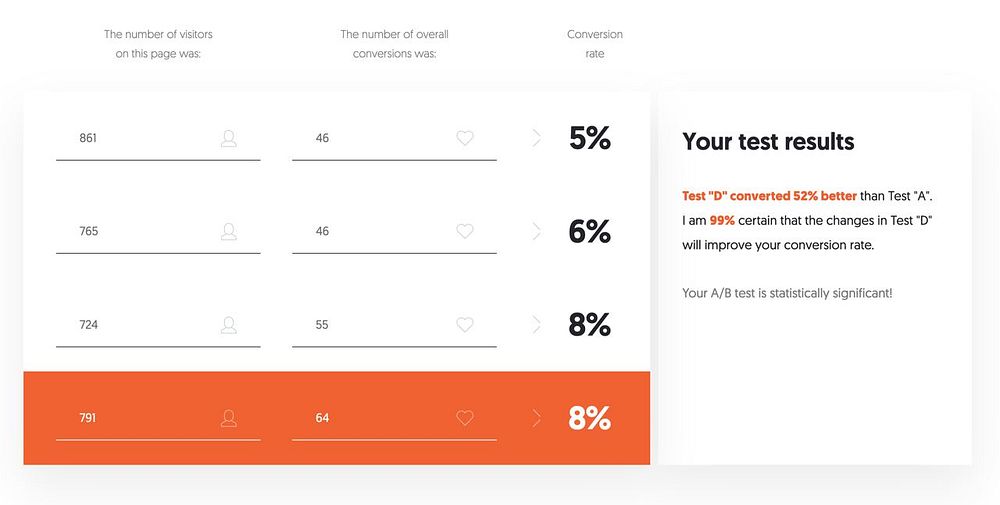Click the heart icon in the 765 visitors row
1000x505 pixels.
click(465, 232)
